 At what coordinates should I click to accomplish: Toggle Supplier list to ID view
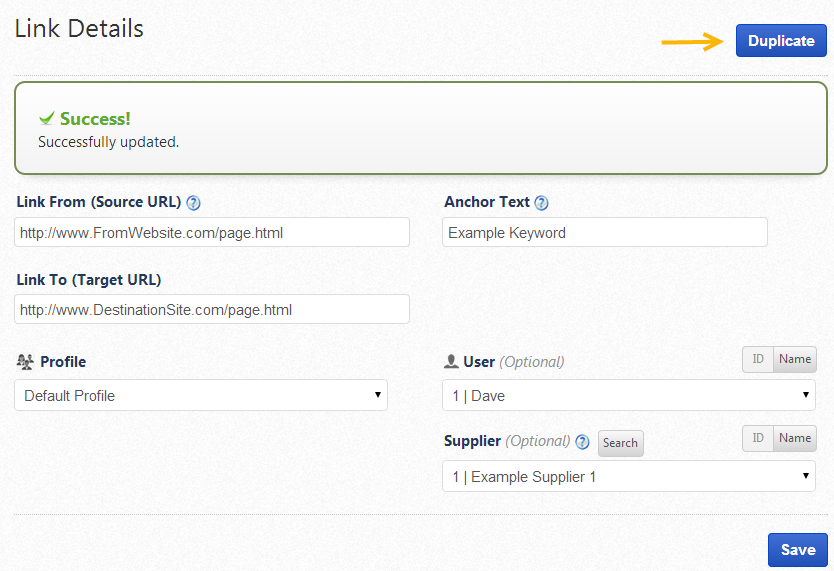tap(758, 438)
